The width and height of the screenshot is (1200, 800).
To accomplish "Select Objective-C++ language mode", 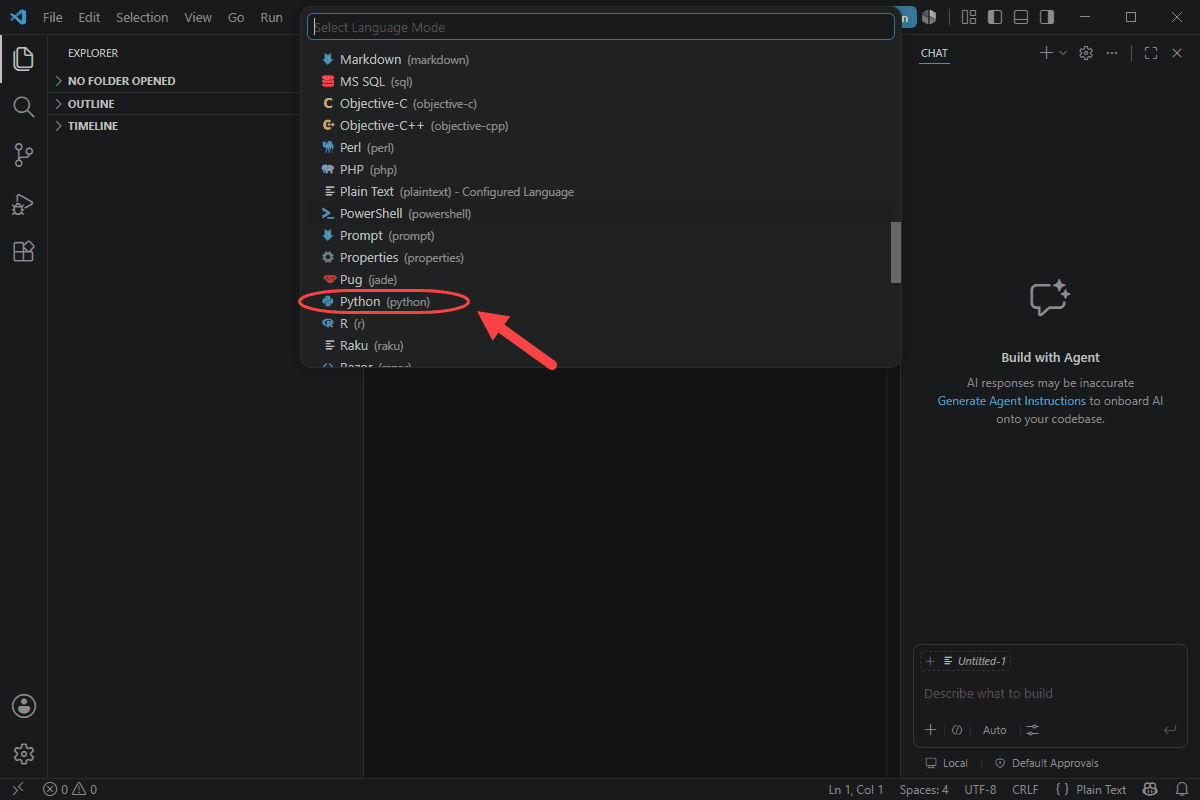I will tap(600, 126).
